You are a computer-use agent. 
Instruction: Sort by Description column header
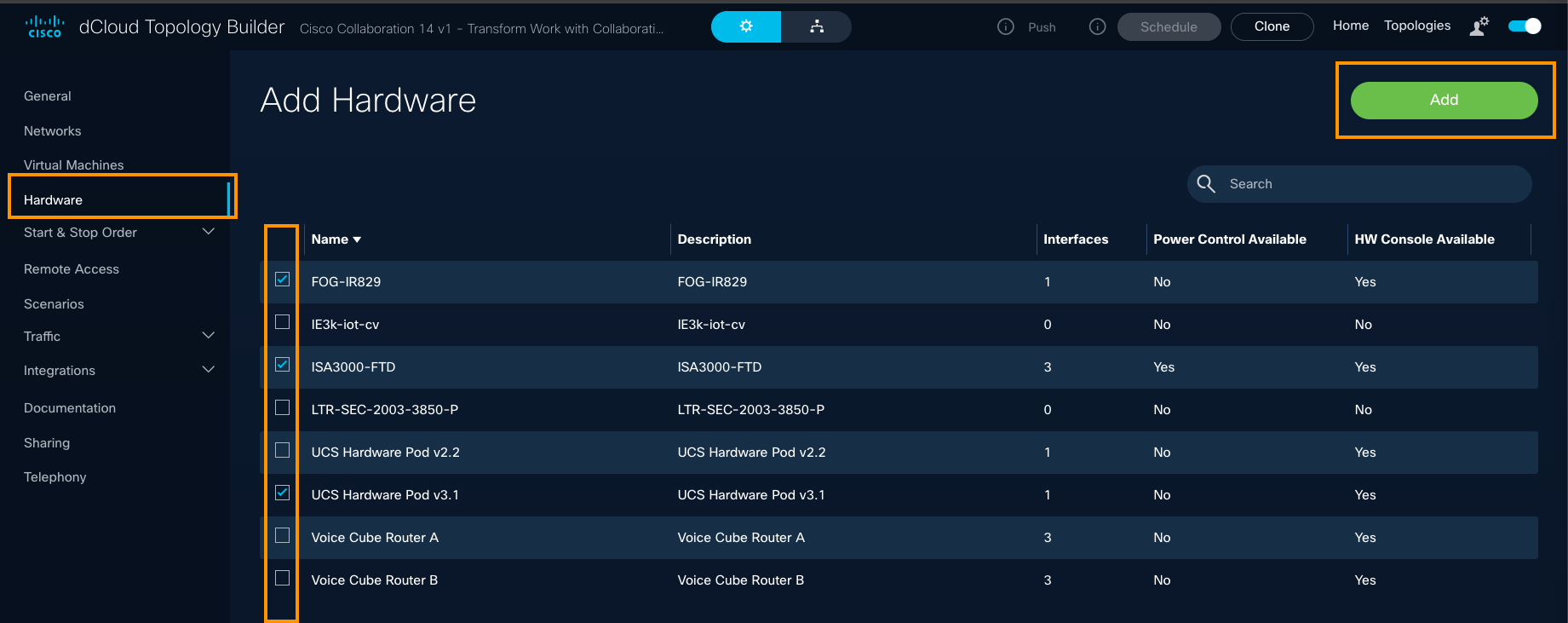pos(715,239)
